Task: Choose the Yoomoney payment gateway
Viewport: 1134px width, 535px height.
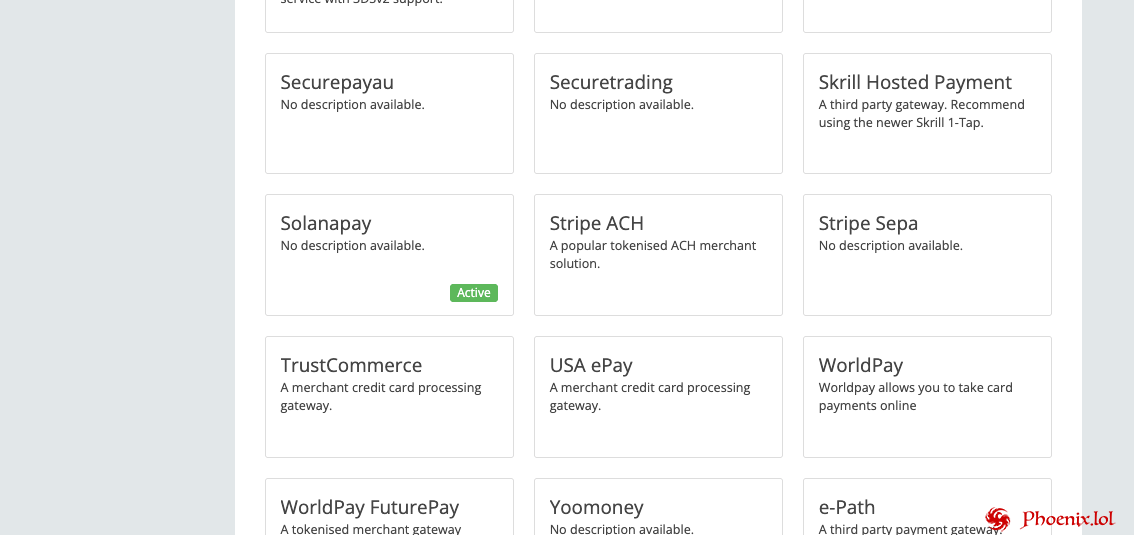Action: click(596, 507)
